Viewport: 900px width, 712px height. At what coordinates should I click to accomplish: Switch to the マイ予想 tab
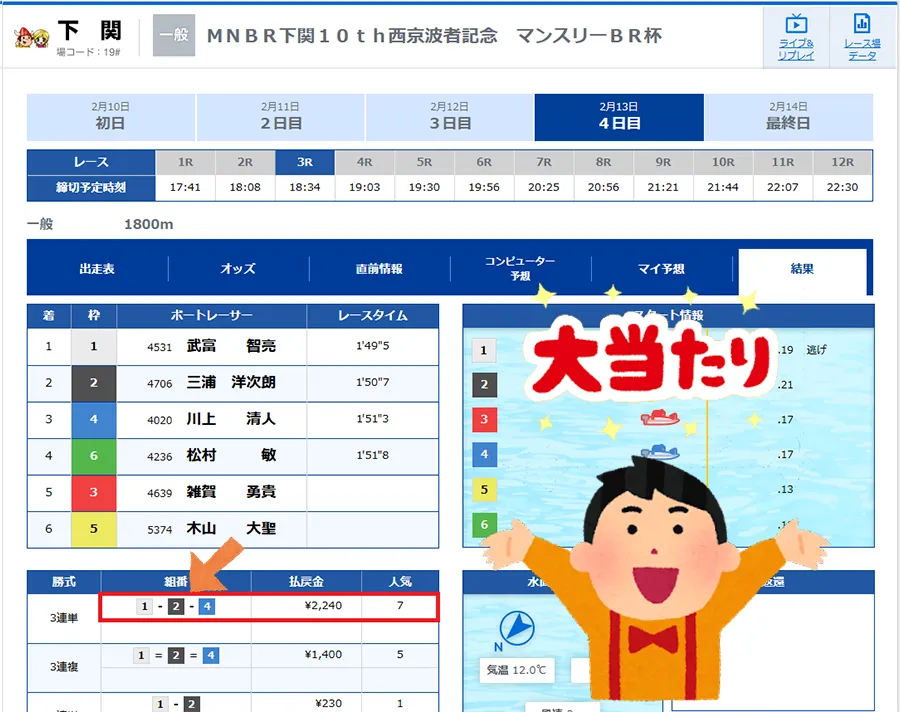tap(661, 269)
